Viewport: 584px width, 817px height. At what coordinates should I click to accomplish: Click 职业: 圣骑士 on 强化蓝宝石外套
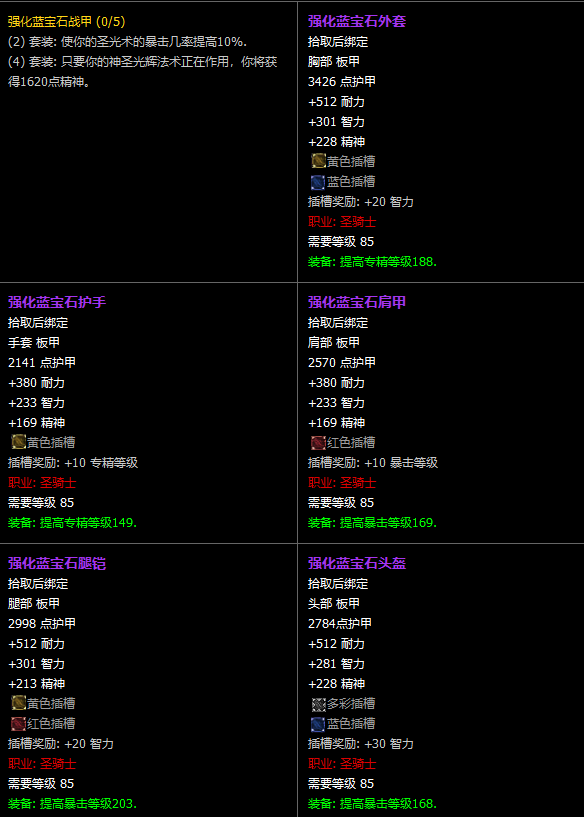coord(342,222)
